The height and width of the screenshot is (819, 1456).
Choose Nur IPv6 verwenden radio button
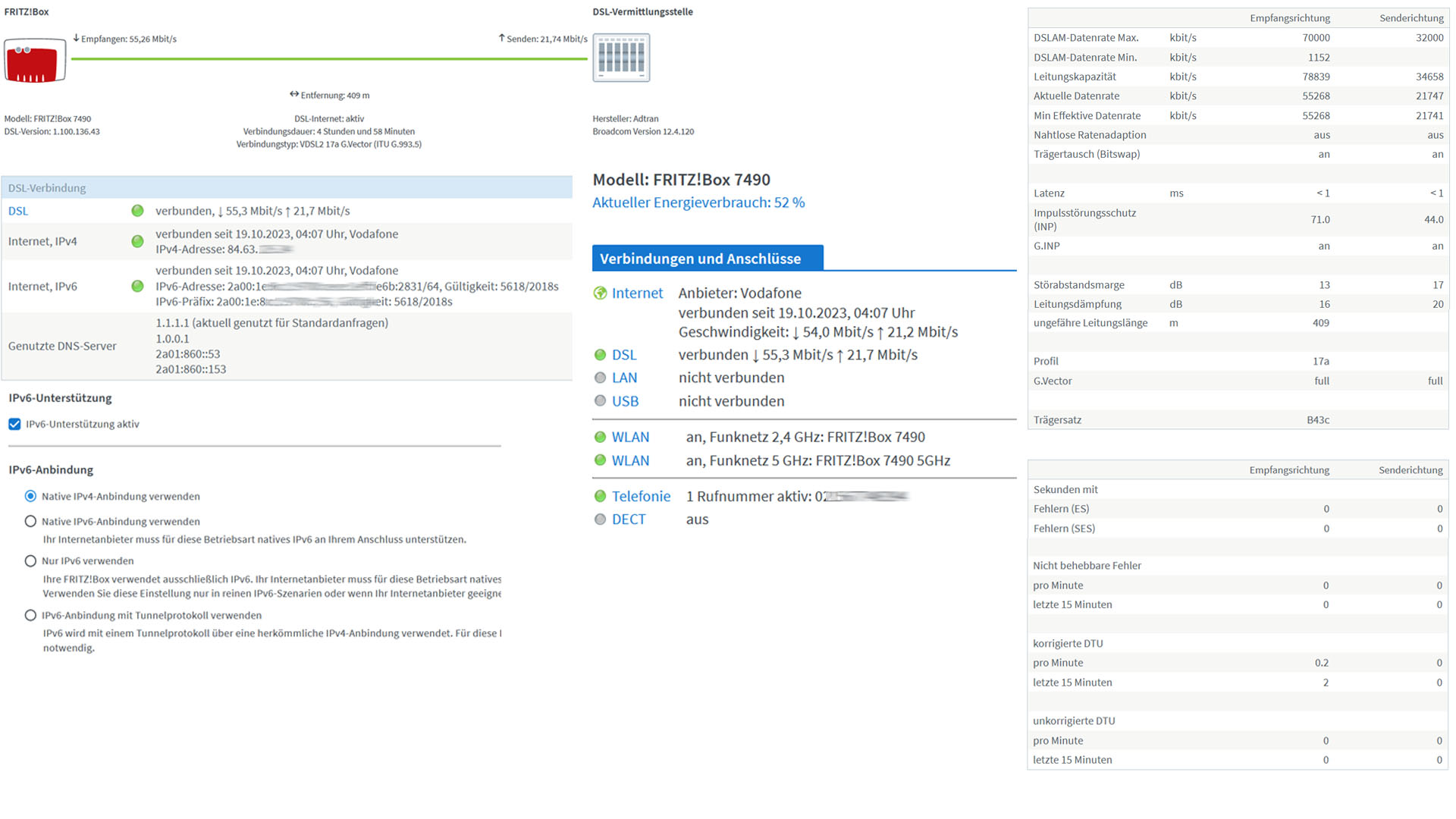[x=30, y=561]
